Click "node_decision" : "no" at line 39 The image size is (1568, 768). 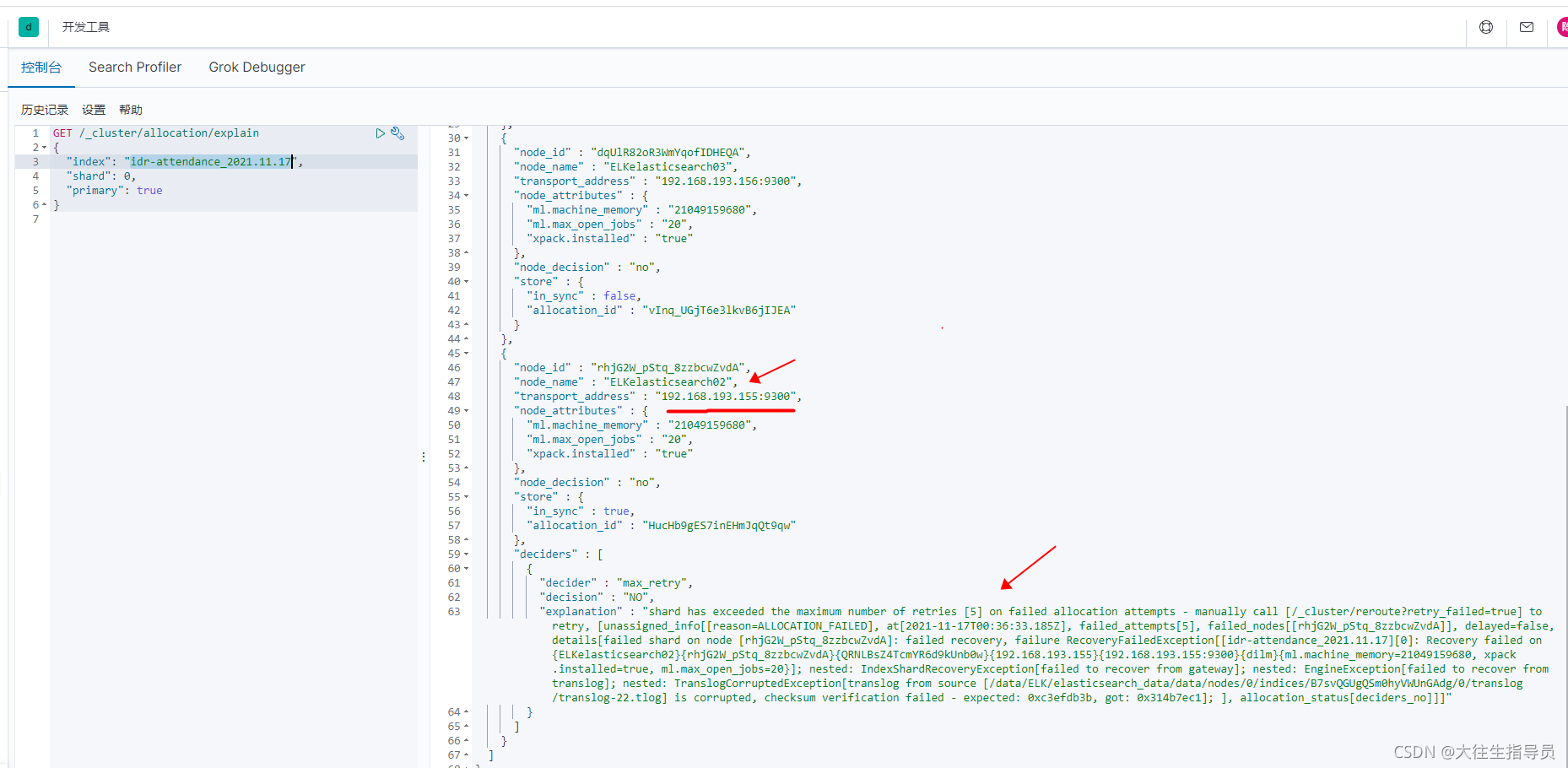click(x=587, y=268)
